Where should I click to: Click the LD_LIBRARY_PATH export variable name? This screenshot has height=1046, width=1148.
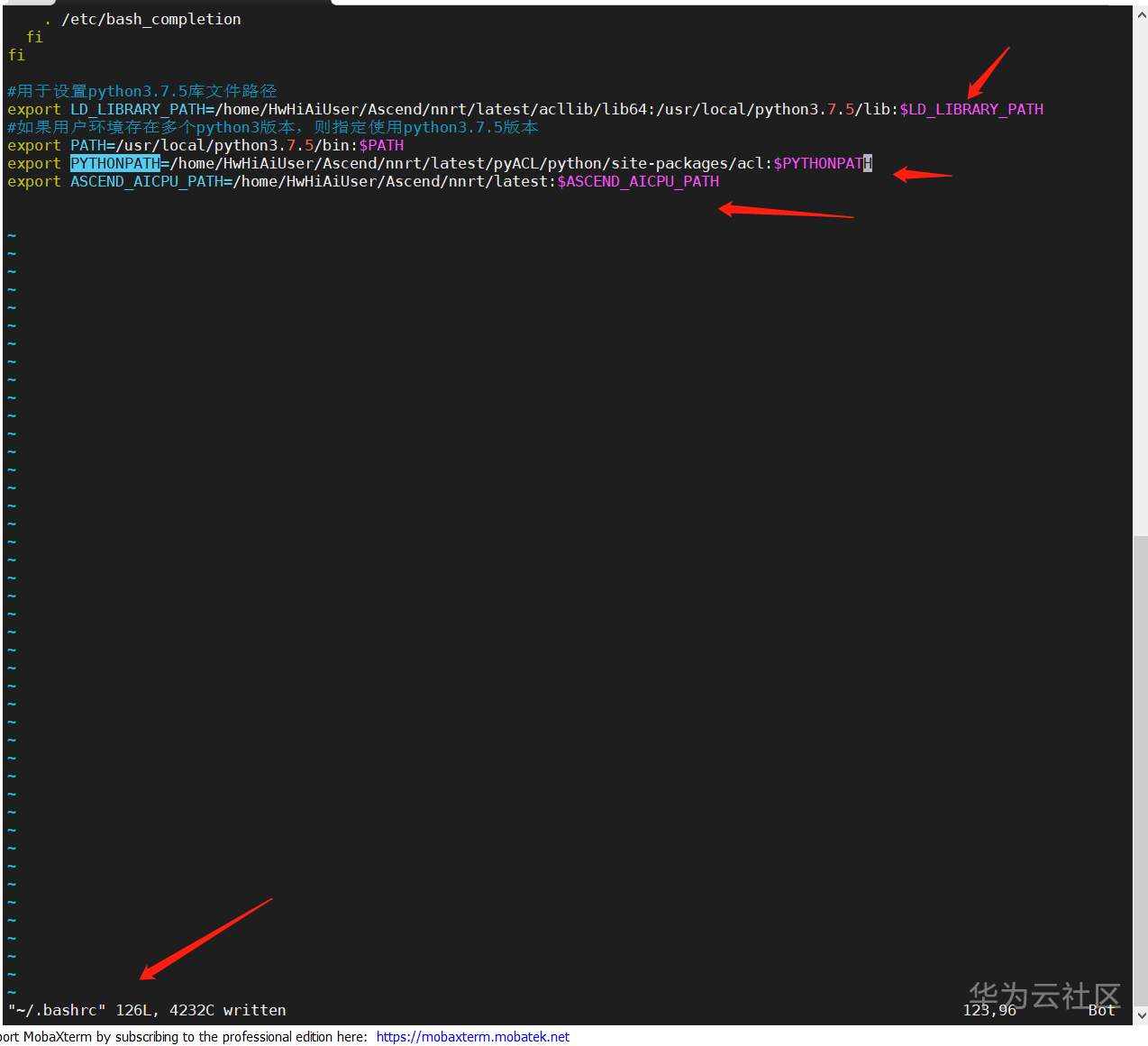click(x=138, y=109)
